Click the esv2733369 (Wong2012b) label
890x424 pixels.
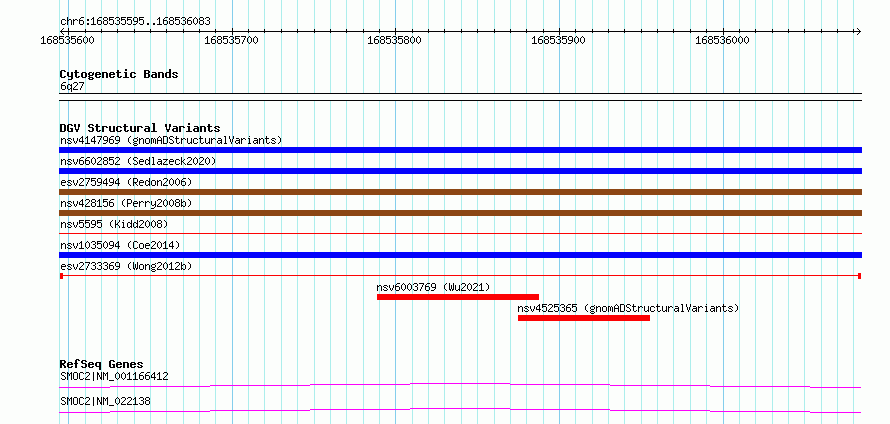126,266
